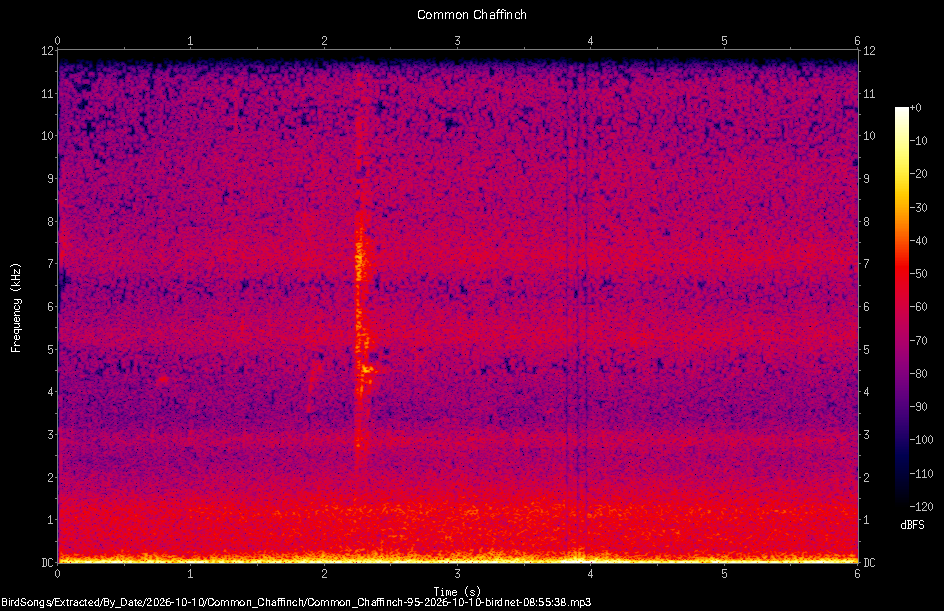
Task: Click the -120 value on color scale
Action: 921,506
